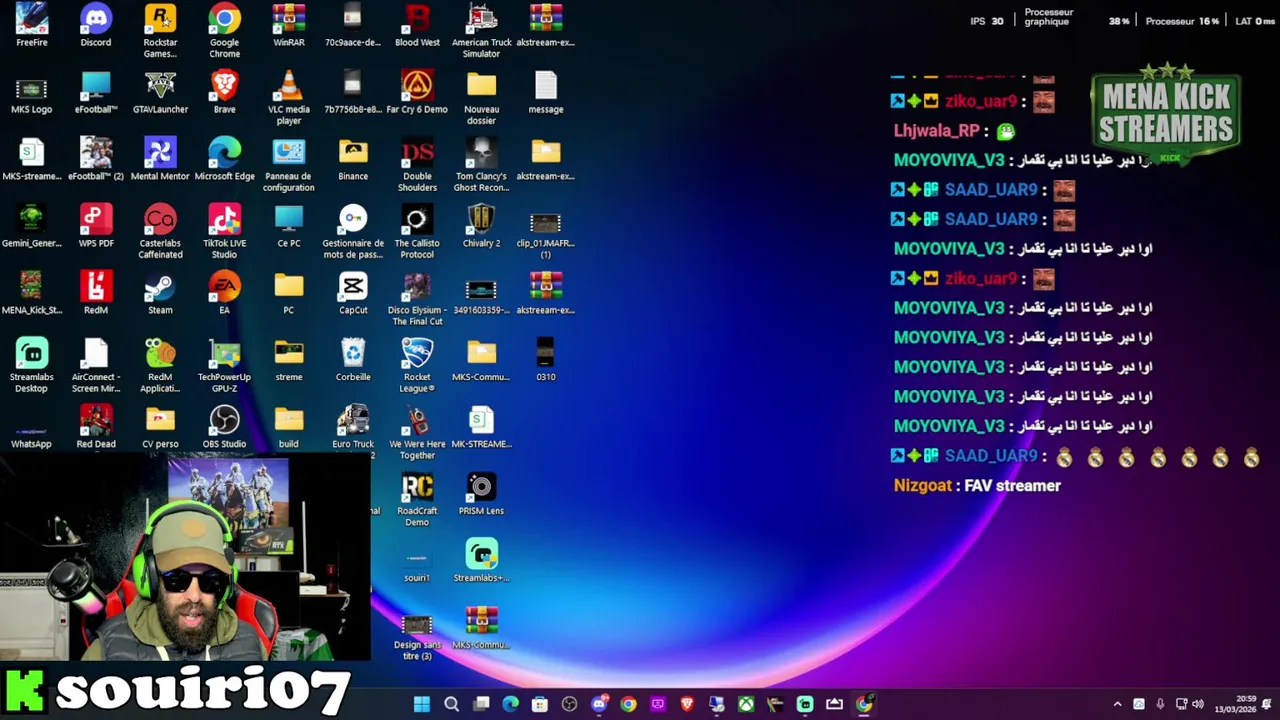The image size is (1280, 720).
Task: Open the WinRAR desktop shortcut
Action: [x=289, y=25]
